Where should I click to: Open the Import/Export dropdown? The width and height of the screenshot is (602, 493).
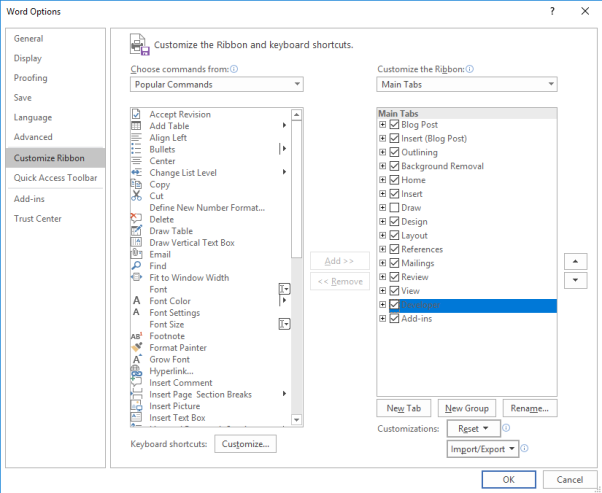(483, 449)
